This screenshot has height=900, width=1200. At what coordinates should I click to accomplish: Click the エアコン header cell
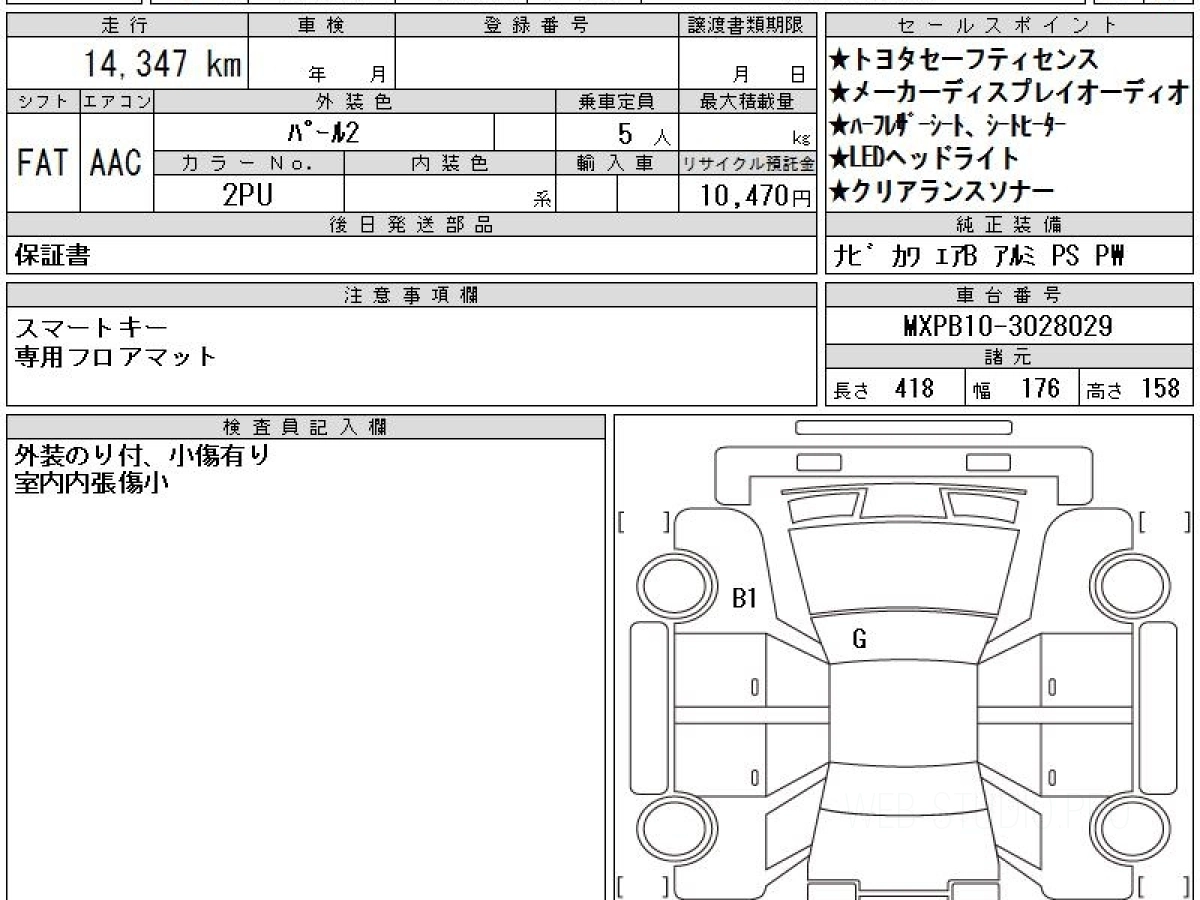[x=117, y=102]
